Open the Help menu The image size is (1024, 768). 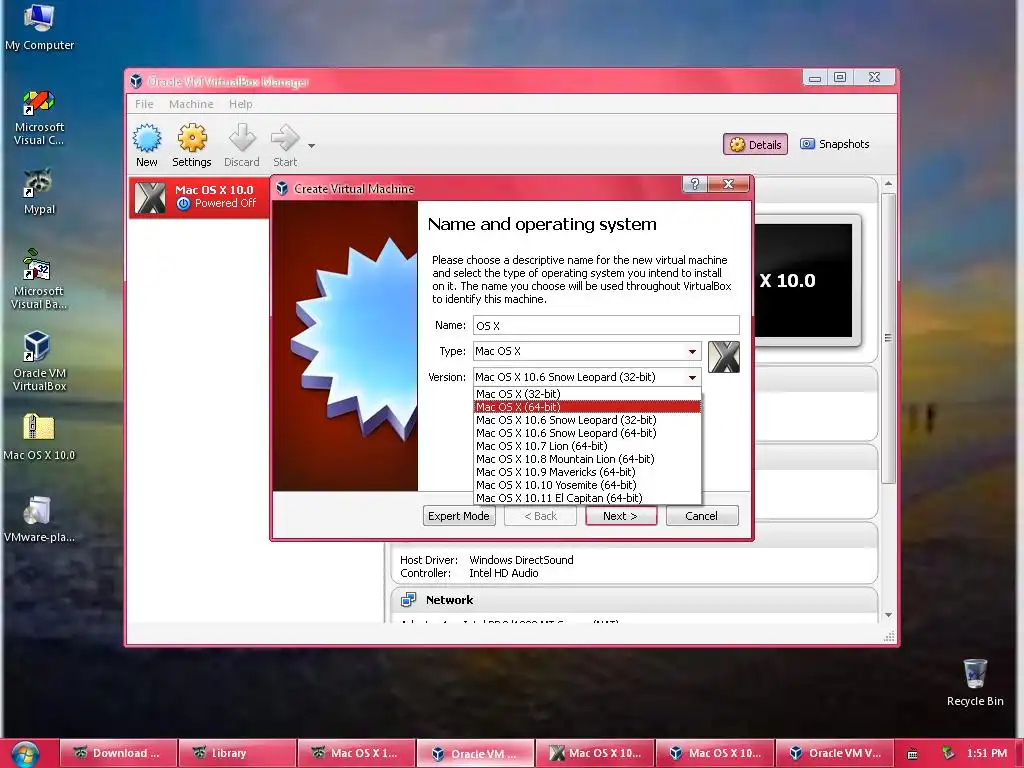point(240,104)
